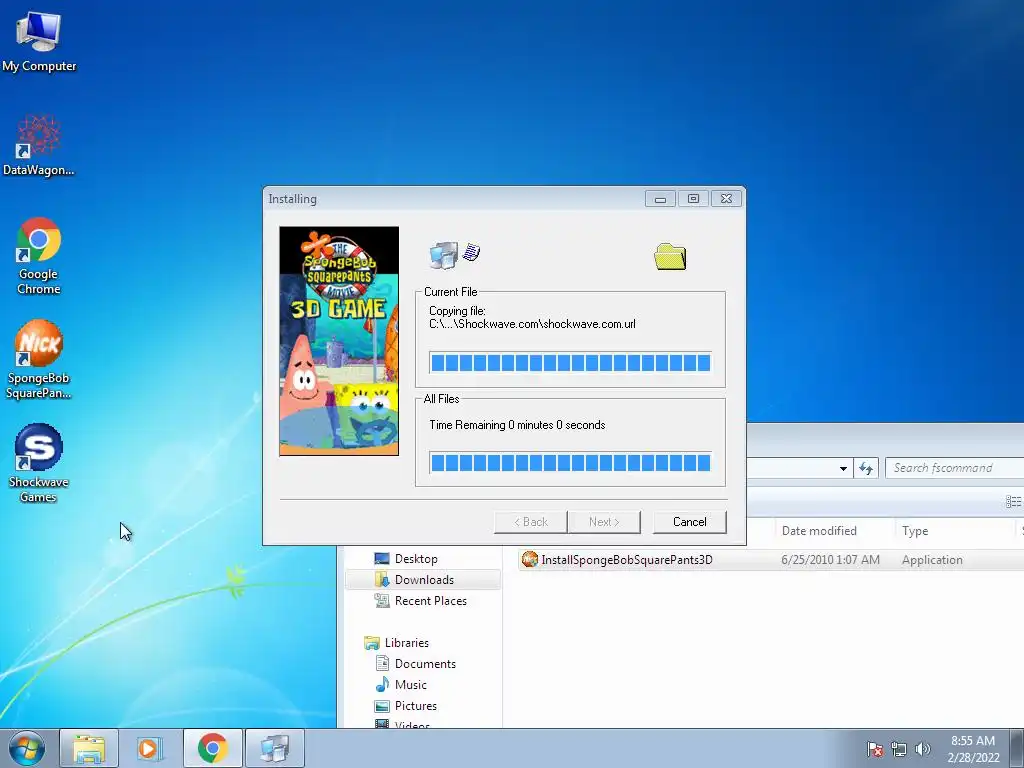Open DataWagon desktop shortcut
Image resolution: width=1024 pixels, height=768 pixels.
(39, 145)
